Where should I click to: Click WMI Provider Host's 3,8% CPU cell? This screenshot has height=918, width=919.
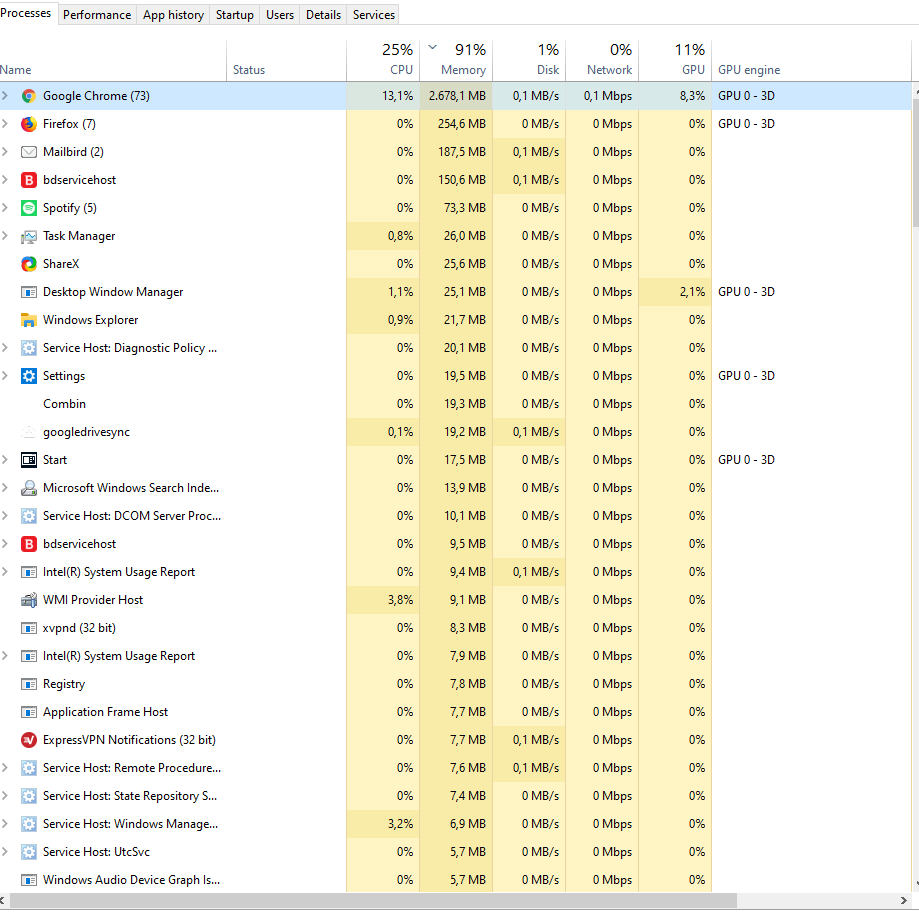pos(383,600)
